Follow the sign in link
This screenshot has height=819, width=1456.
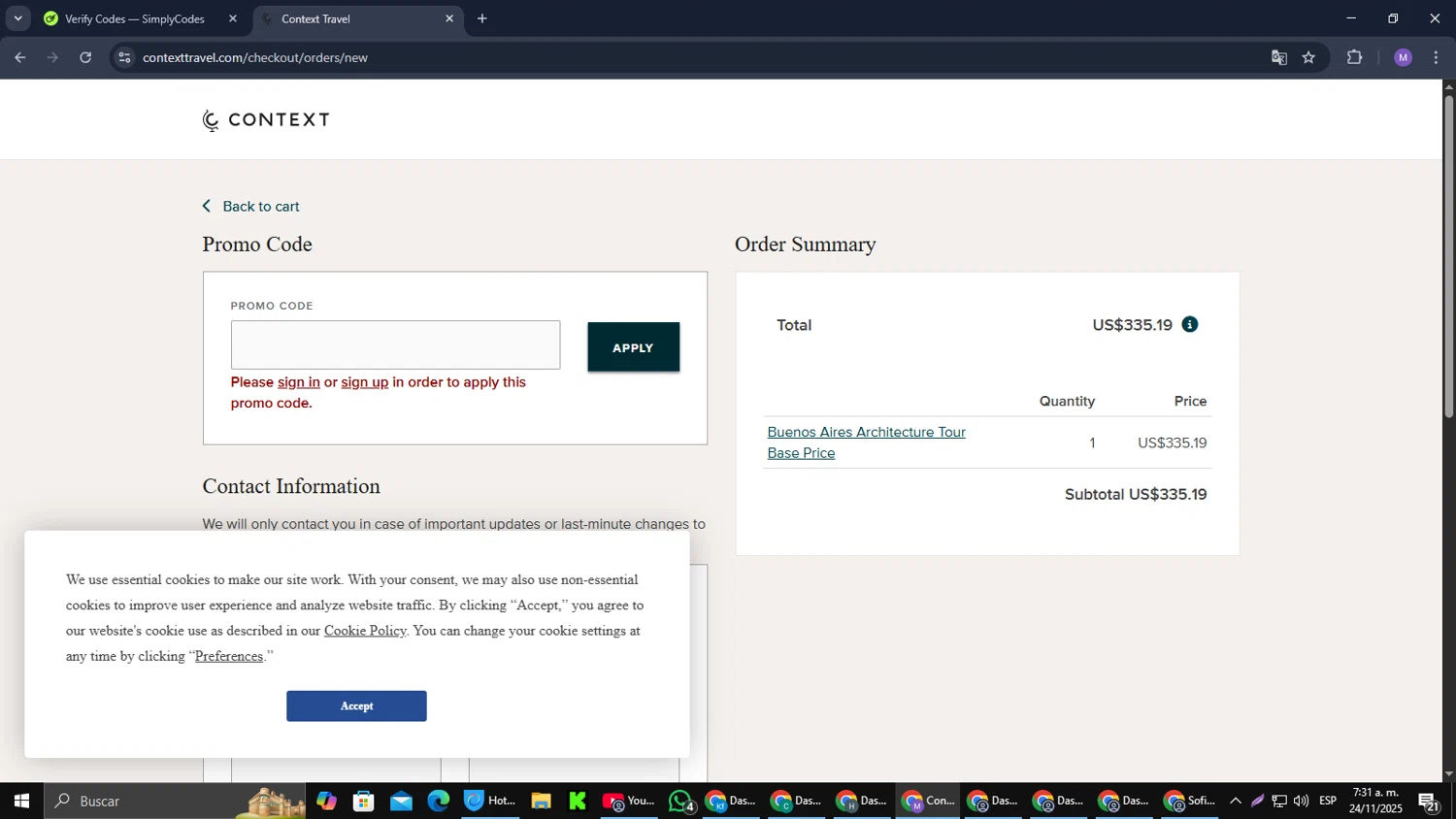tap(299, 382)
